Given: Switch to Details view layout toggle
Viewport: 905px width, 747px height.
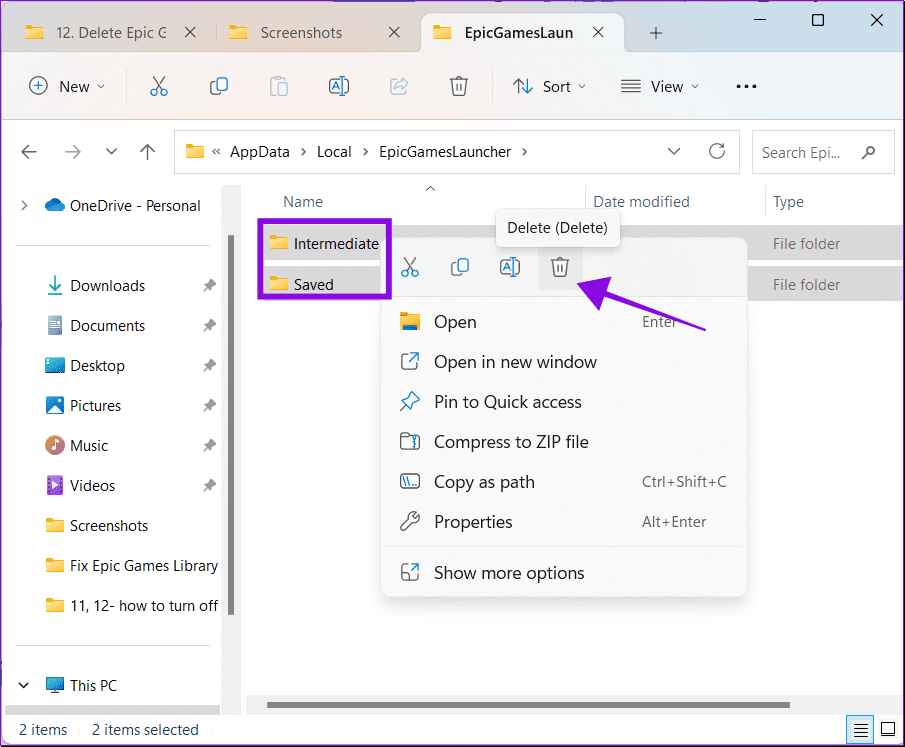Looking at the screenshot, I should (861, 730).
